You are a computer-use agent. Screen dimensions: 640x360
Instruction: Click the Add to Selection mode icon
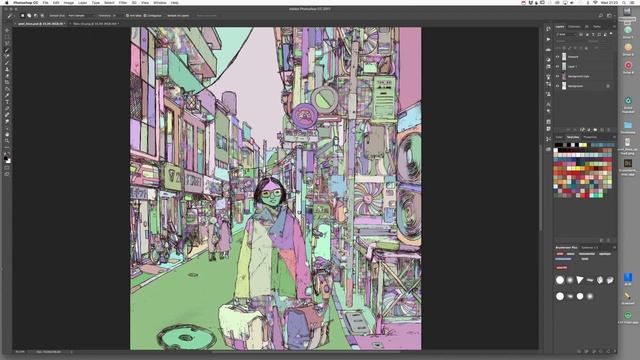point(29,16)
